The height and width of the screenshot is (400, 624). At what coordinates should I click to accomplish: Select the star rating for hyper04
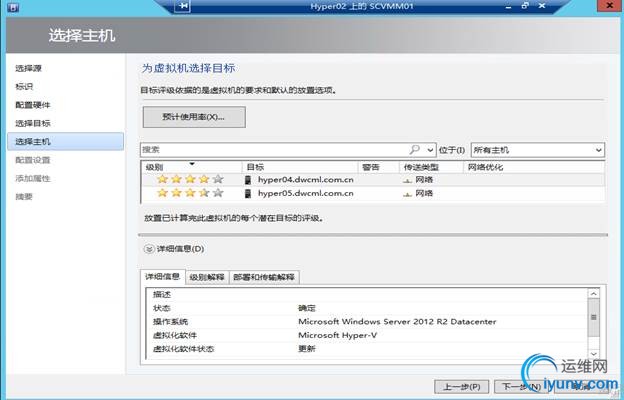(x=190, y=180)
